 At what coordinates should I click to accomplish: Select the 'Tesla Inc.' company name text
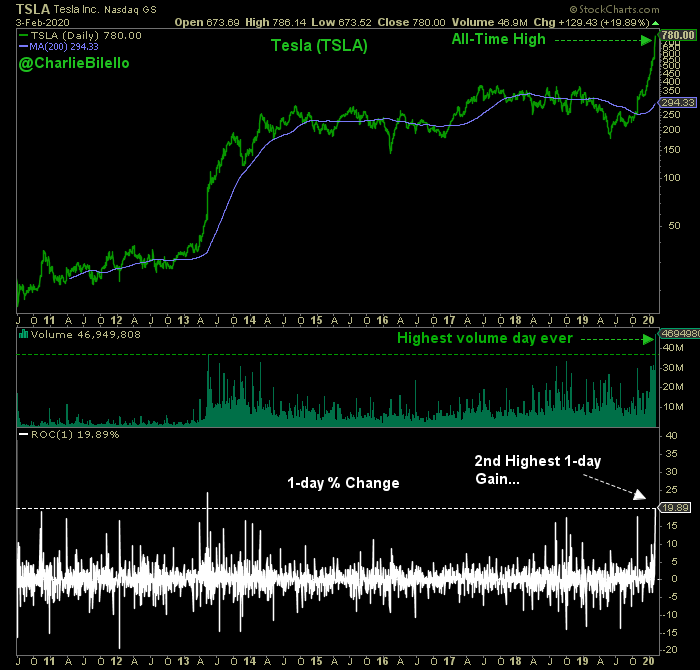75,9
